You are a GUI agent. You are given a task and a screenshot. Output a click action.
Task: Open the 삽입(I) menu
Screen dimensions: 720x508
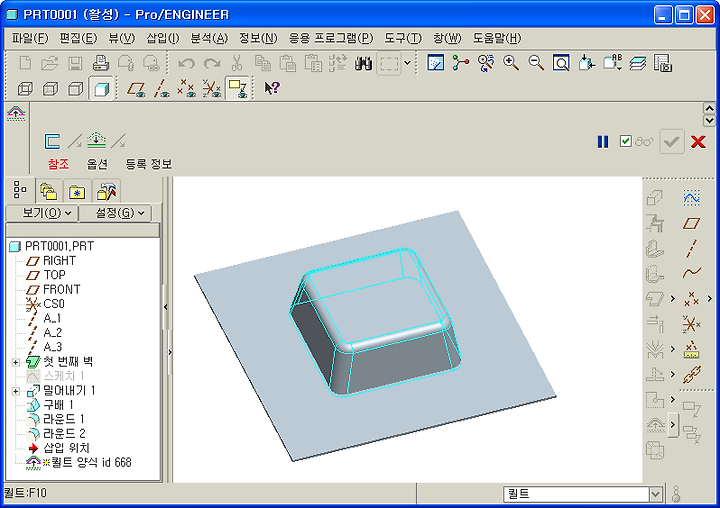163,38
